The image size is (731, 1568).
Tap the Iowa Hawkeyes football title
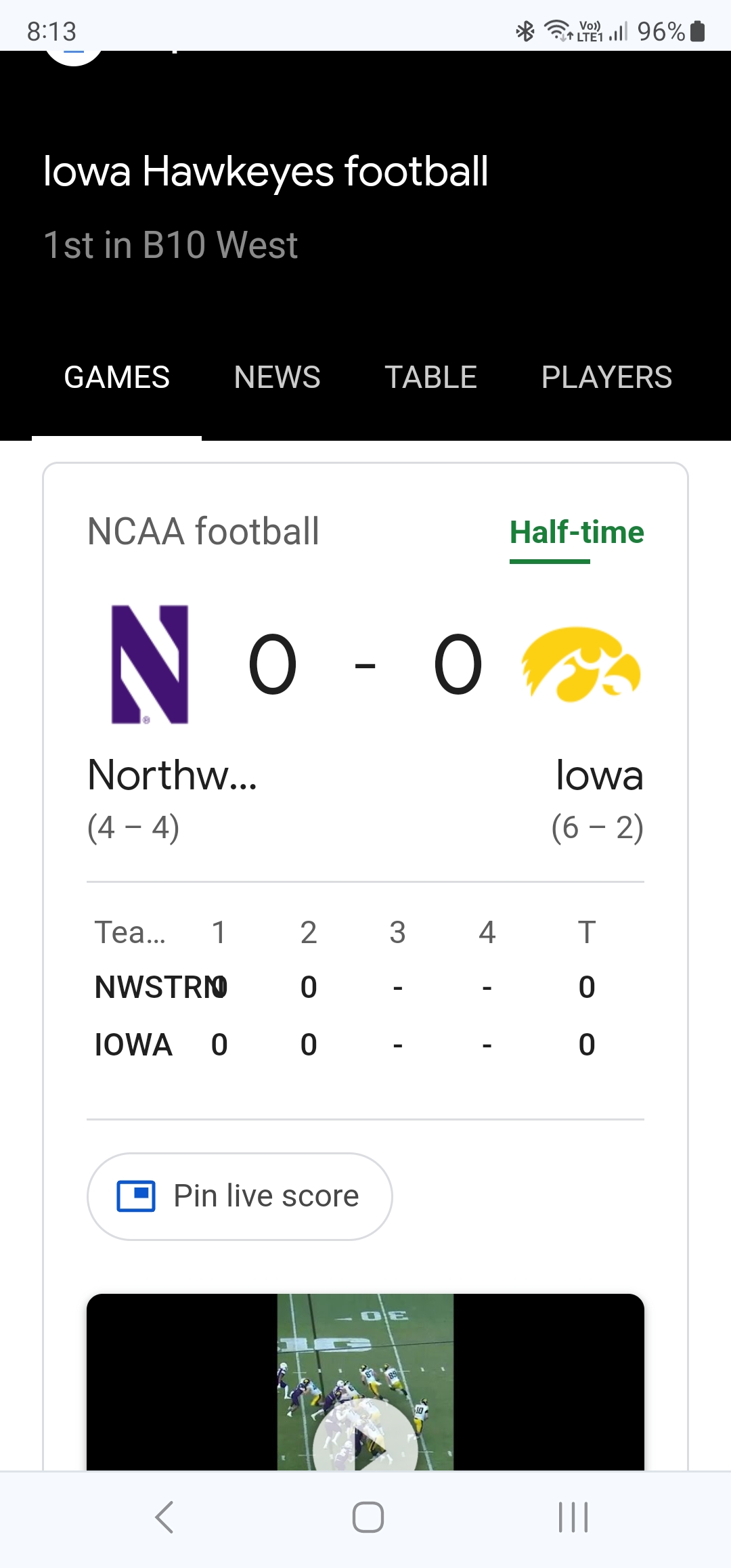point(265,171)
